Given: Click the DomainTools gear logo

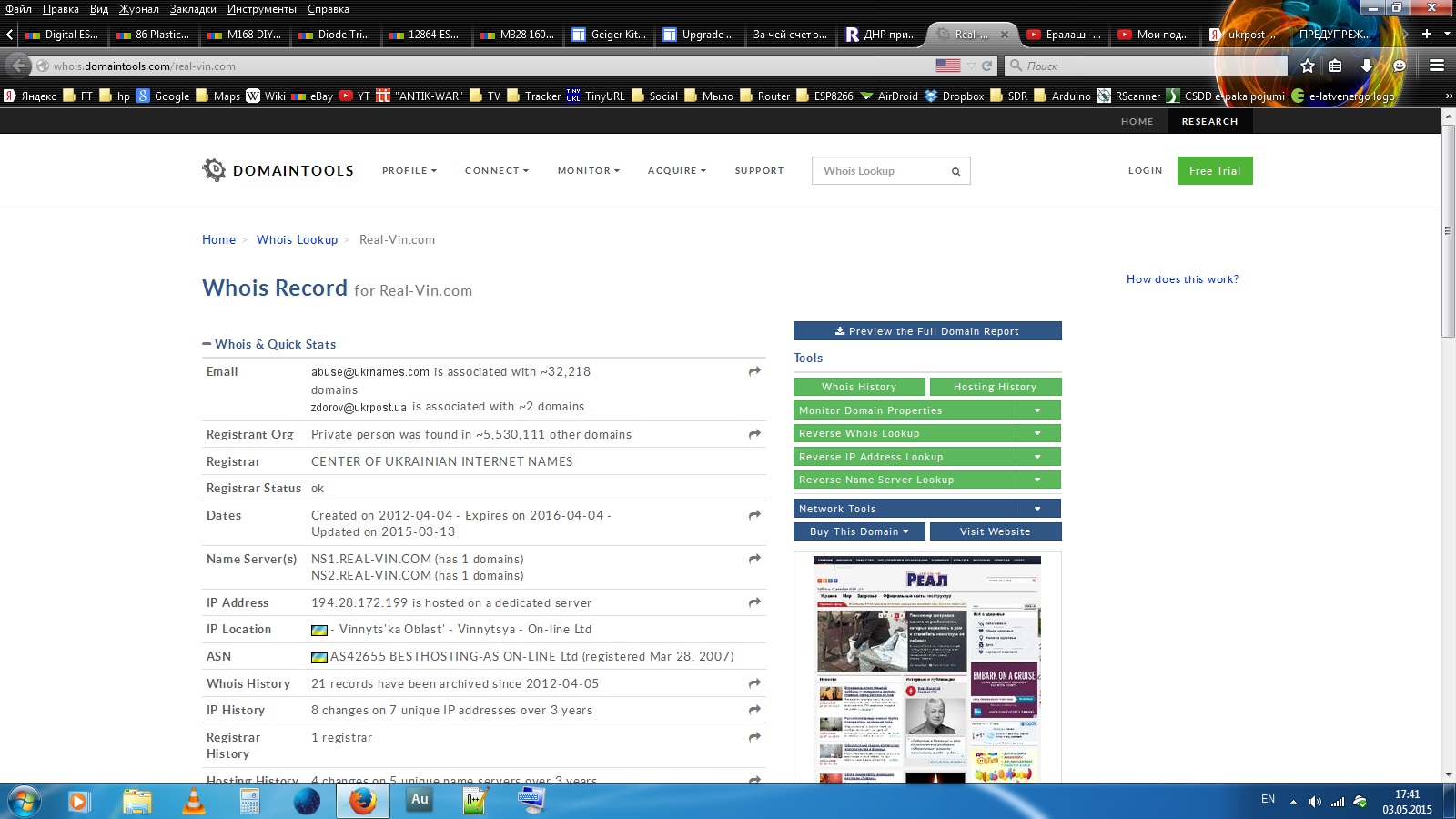Looking at the screenshot, I should tap(214, 170).
